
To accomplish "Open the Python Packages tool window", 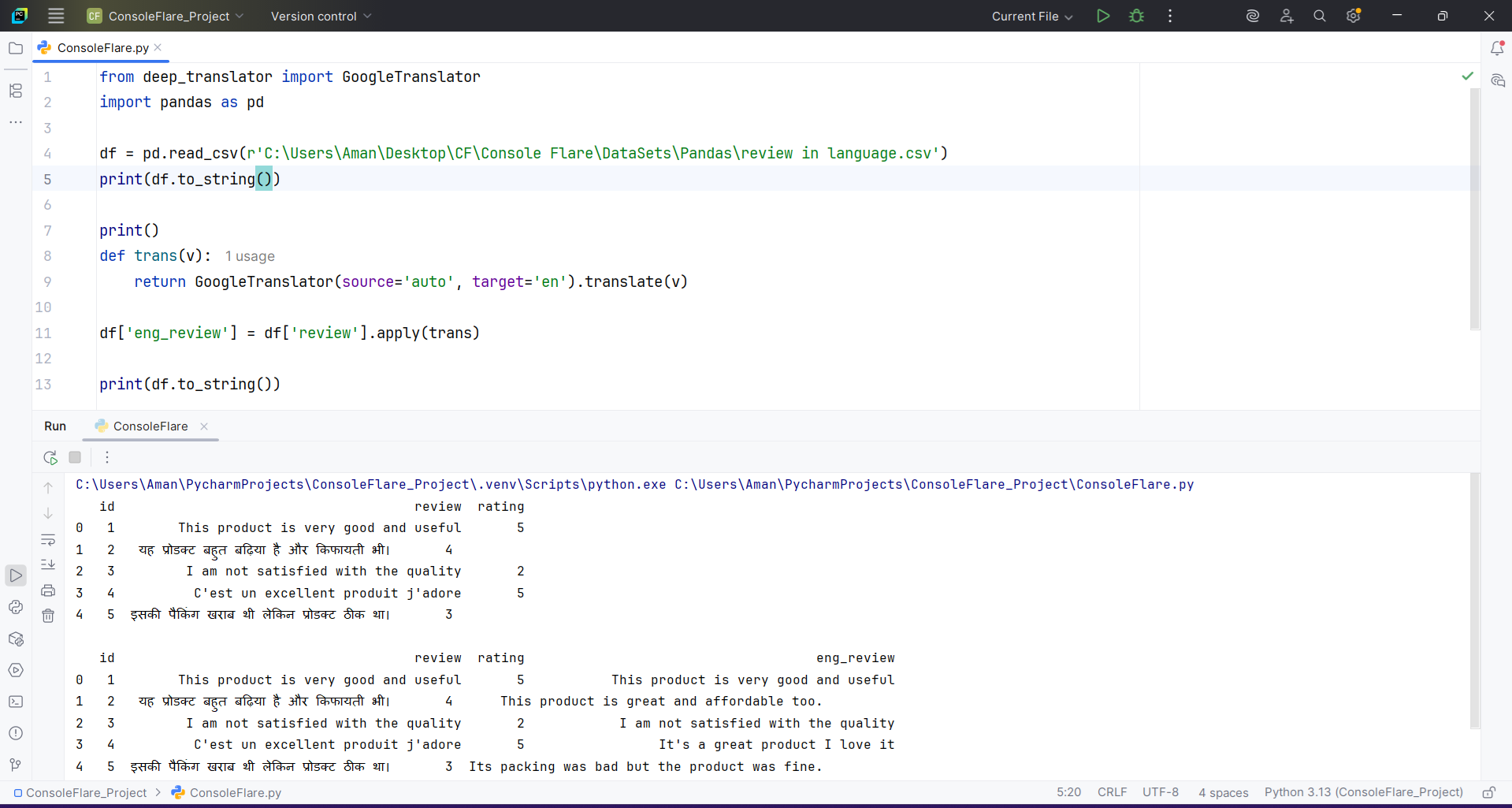I will click(16, 639).
